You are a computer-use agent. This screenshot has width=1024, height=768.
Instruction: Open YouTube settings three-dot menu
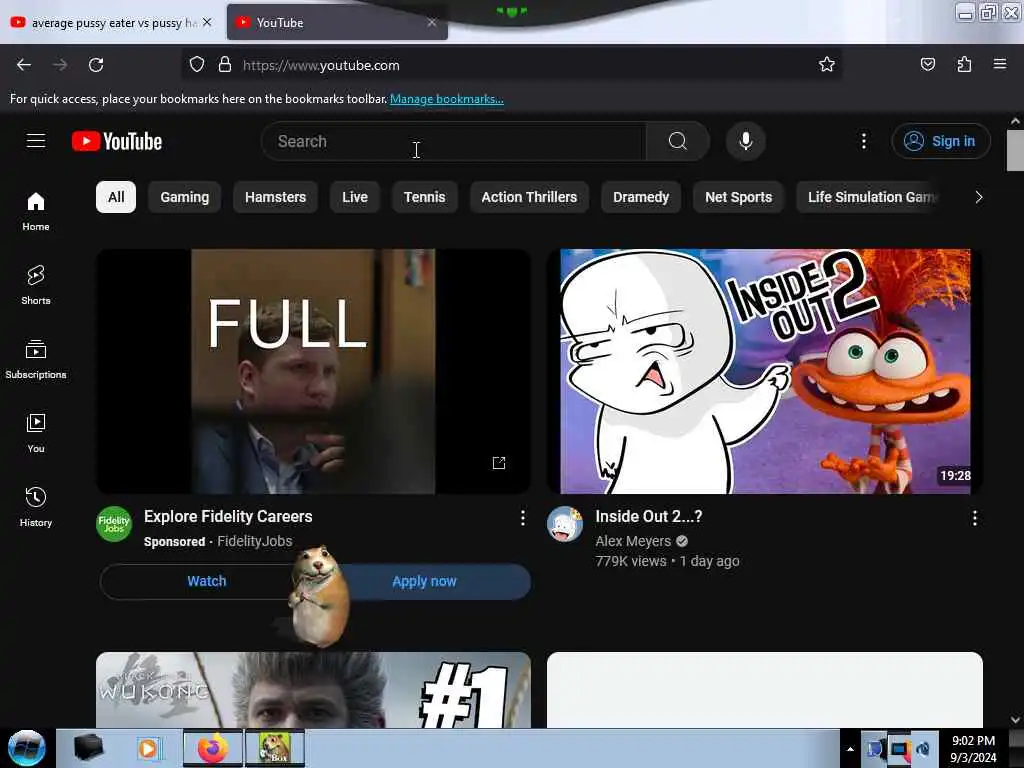863,141
